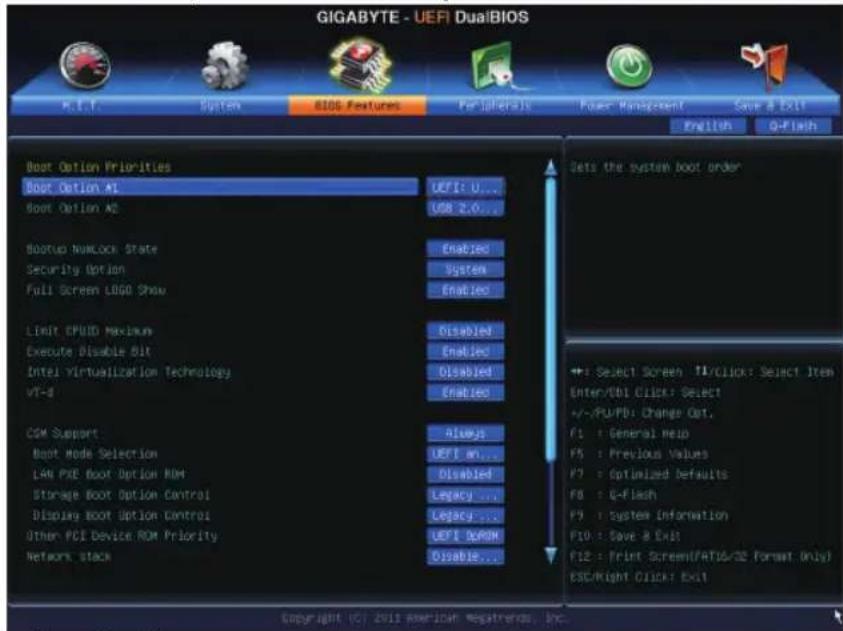The height and width of the screenshot is (631, 843).
Task: Click the Save & Exit door icon
Action: click(764, 66)
